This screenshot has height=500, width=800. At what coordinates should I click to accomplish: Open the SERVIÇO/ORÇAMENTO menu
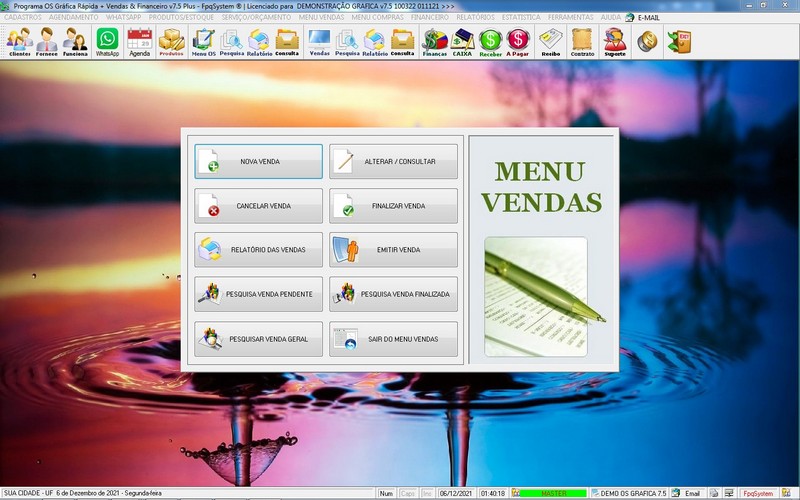(x=257, y=17)
